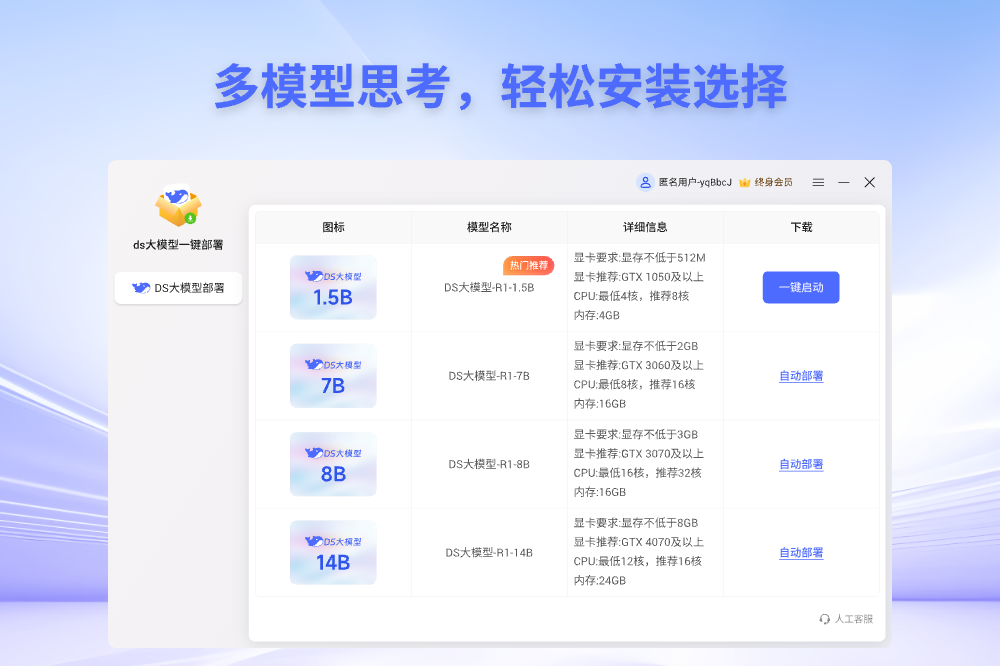
Task: Click the crown 终身会员 membership icon
Action: pyautogui.click(x=744, y=182)
